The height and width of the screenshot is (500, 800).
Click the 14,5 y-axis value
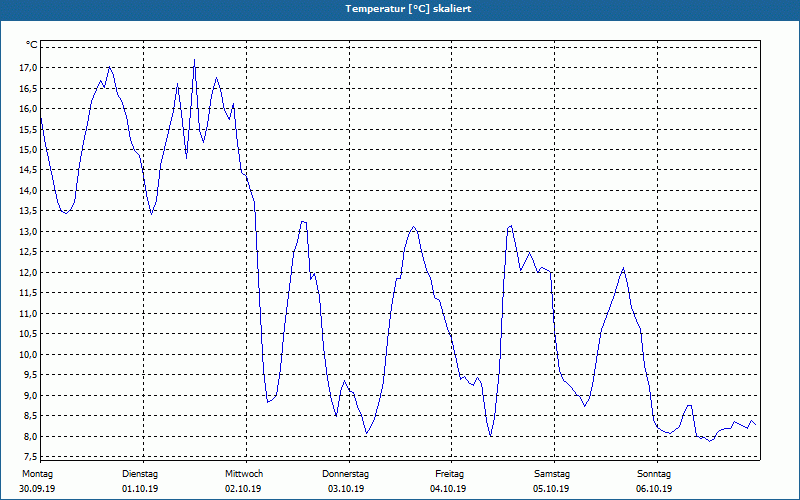(28, 170)
